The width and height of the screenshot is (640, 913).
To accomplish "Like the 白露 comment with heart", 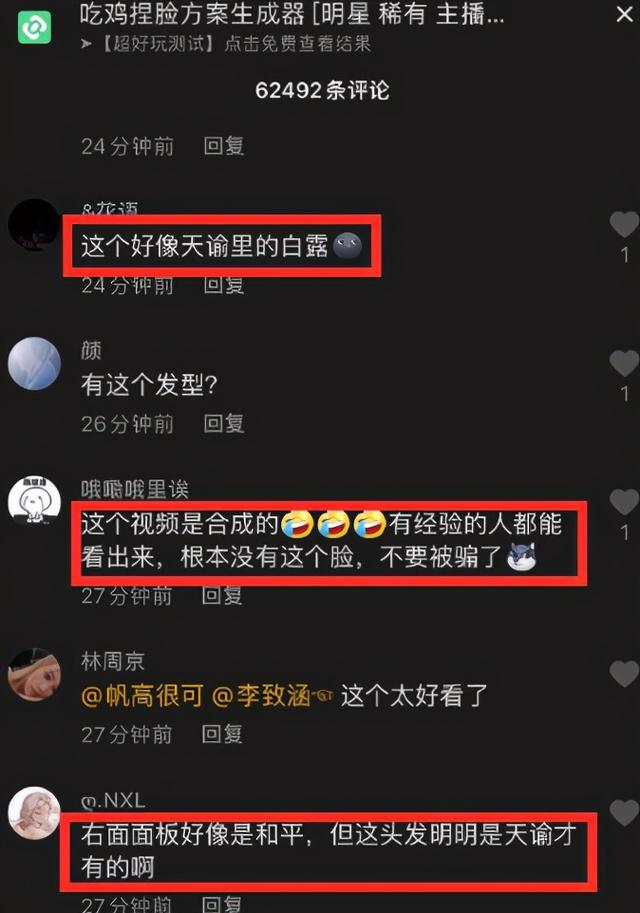I will click(624, 225).
